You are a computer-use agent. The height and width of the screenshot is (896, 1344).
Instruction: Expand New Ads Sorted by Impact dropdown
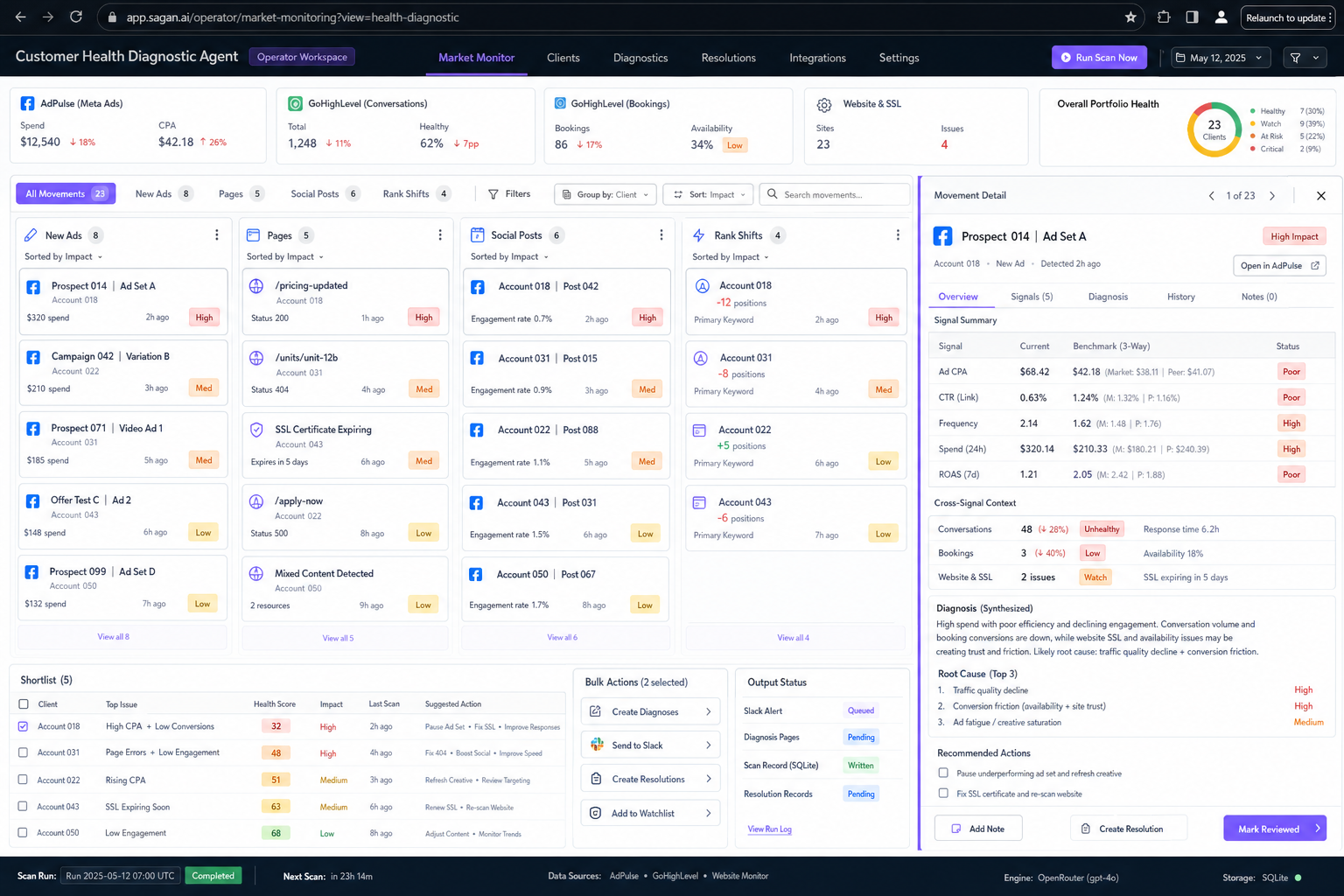point(64,256)
